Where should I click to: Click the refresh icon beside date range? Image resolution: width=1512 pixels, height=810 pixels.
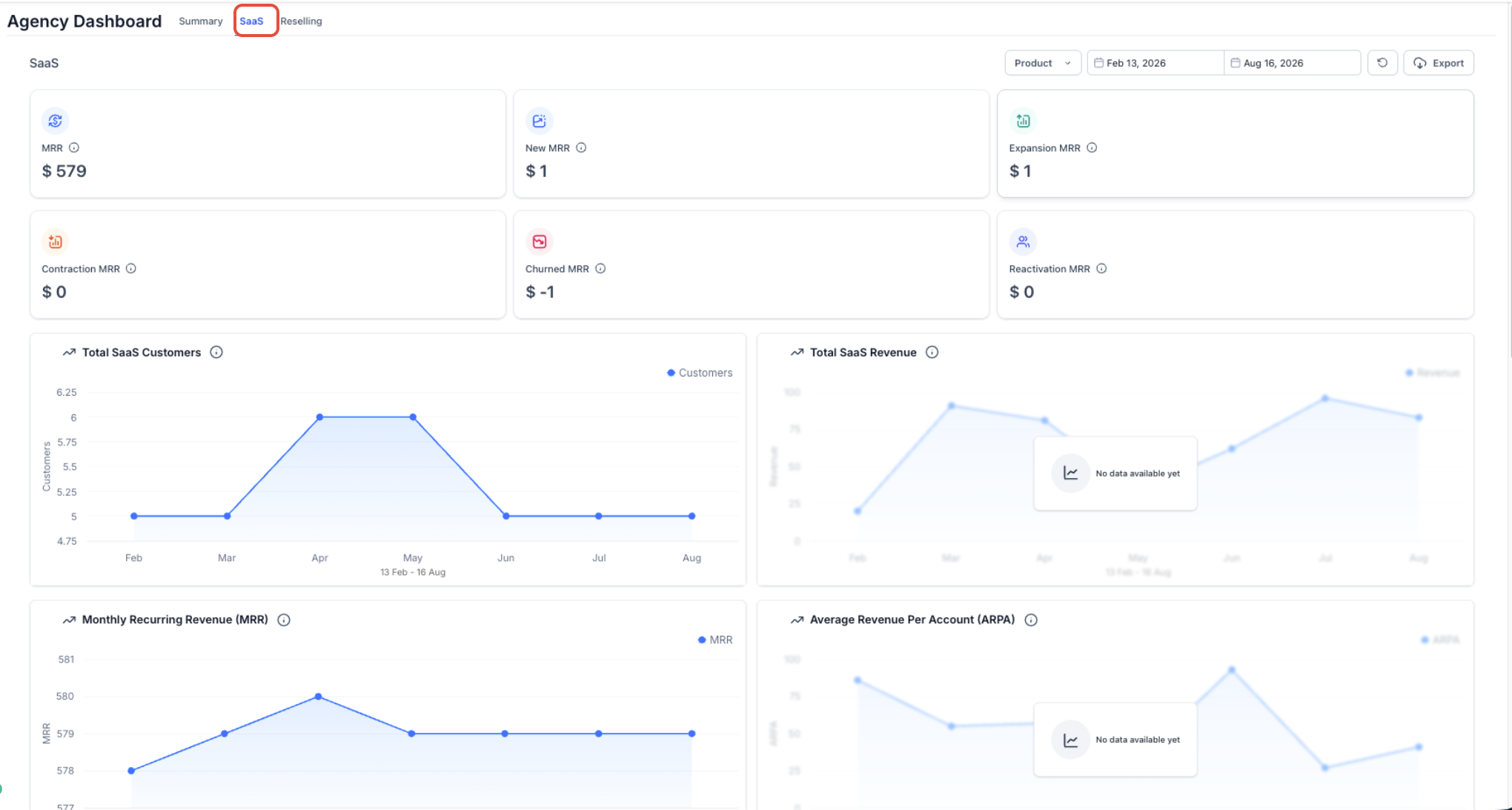(x=1382, y=63)
